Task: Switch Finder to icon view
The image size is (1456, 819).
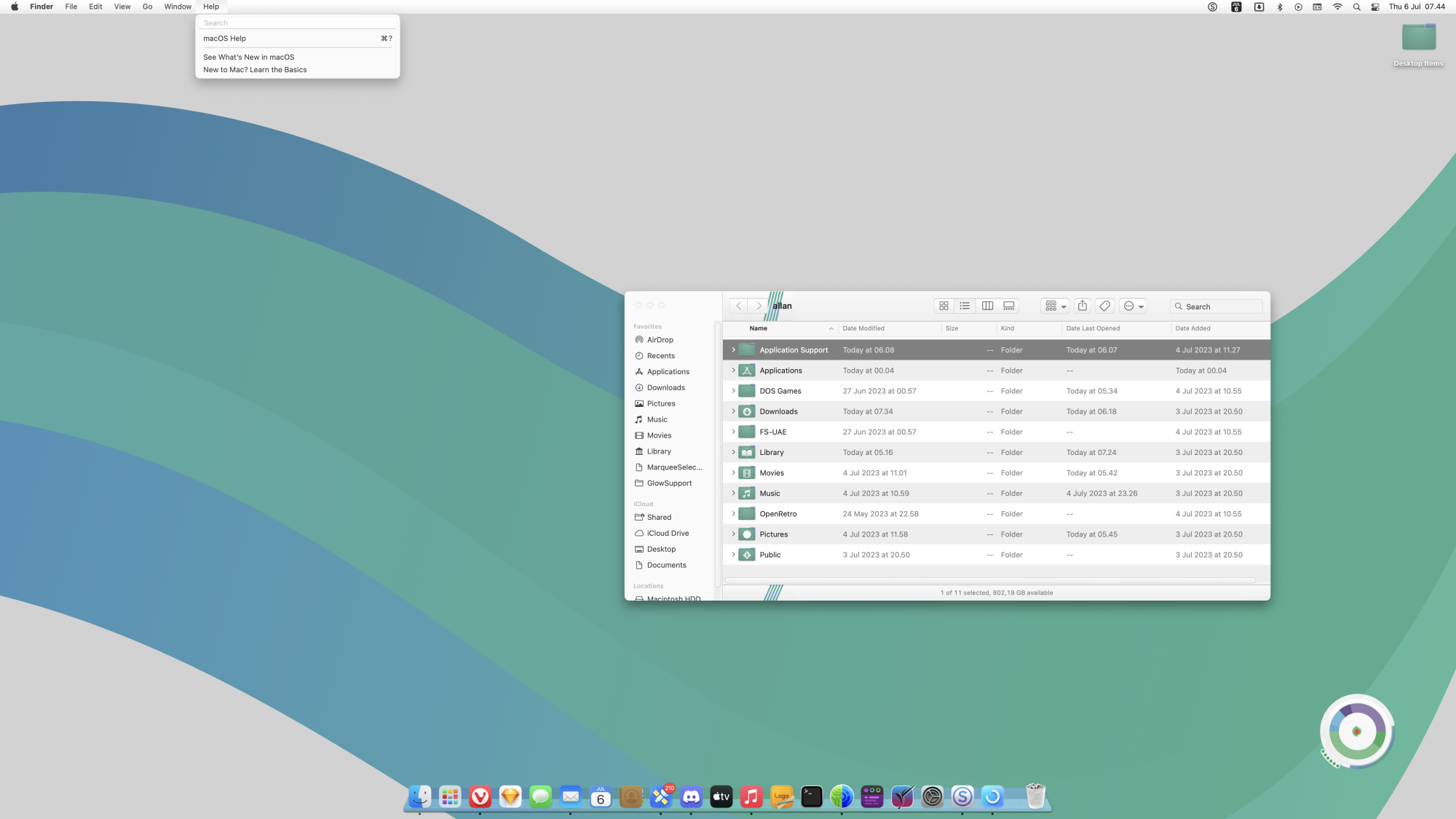Action: pyautogui.click(x=943, y=306)
